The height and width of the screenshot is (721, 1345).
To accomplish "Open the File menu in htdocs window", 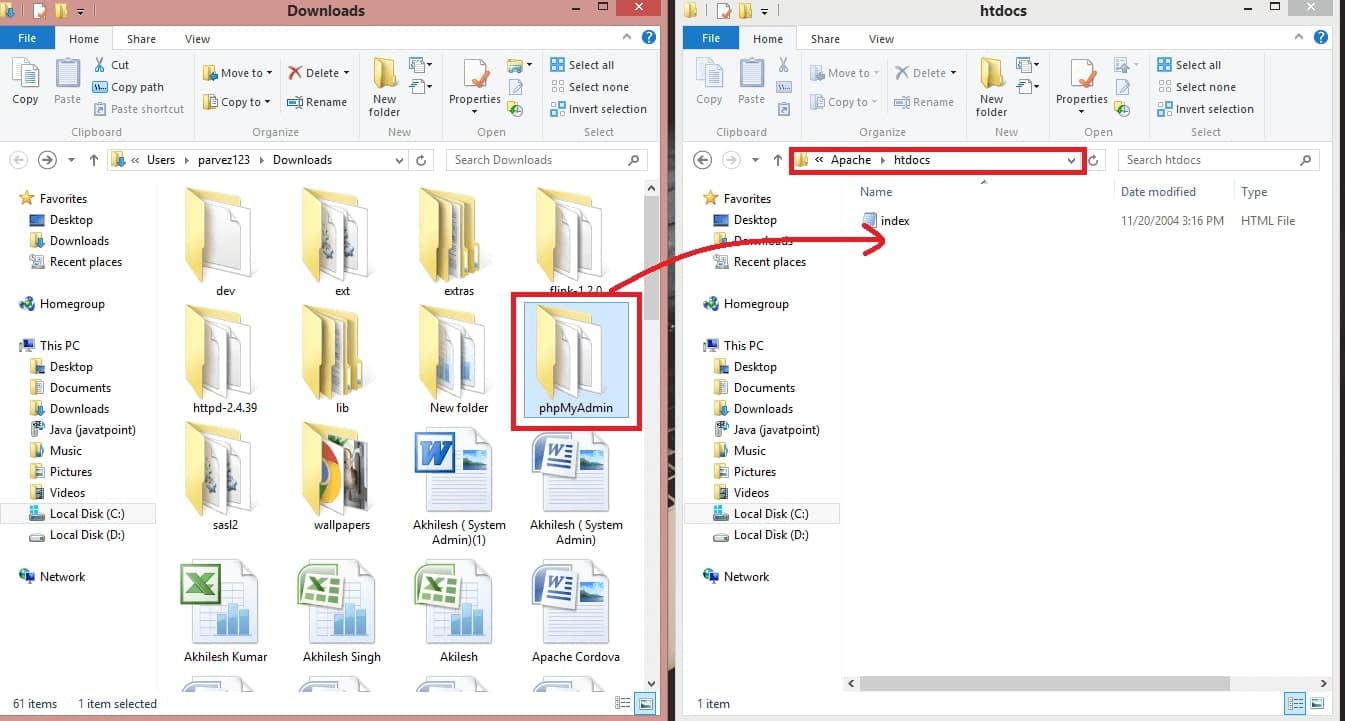I will pos(711,38).
